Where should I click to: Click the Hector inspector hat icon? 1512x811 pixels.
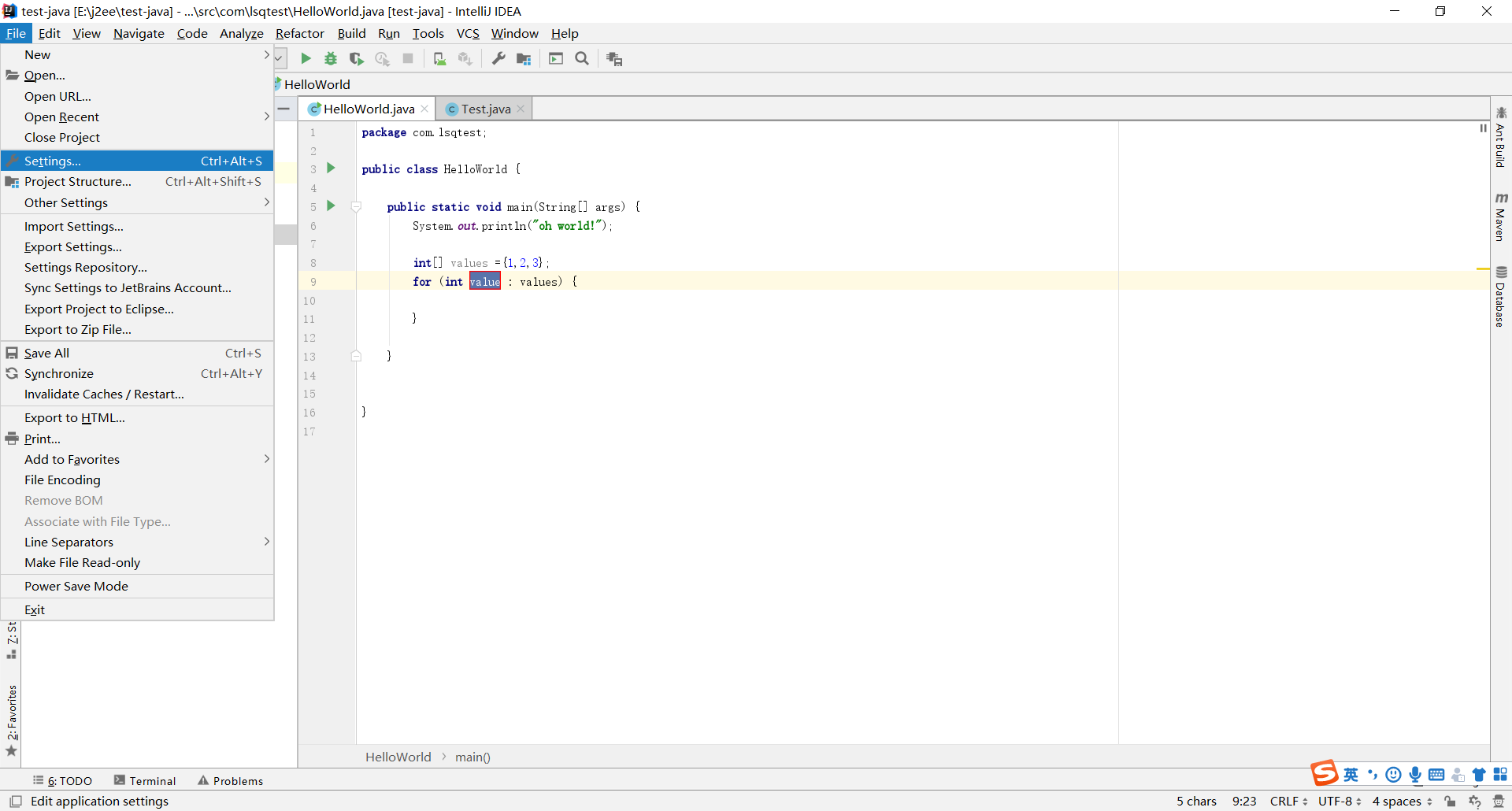pyautogui.click(x=1498, y=802)
